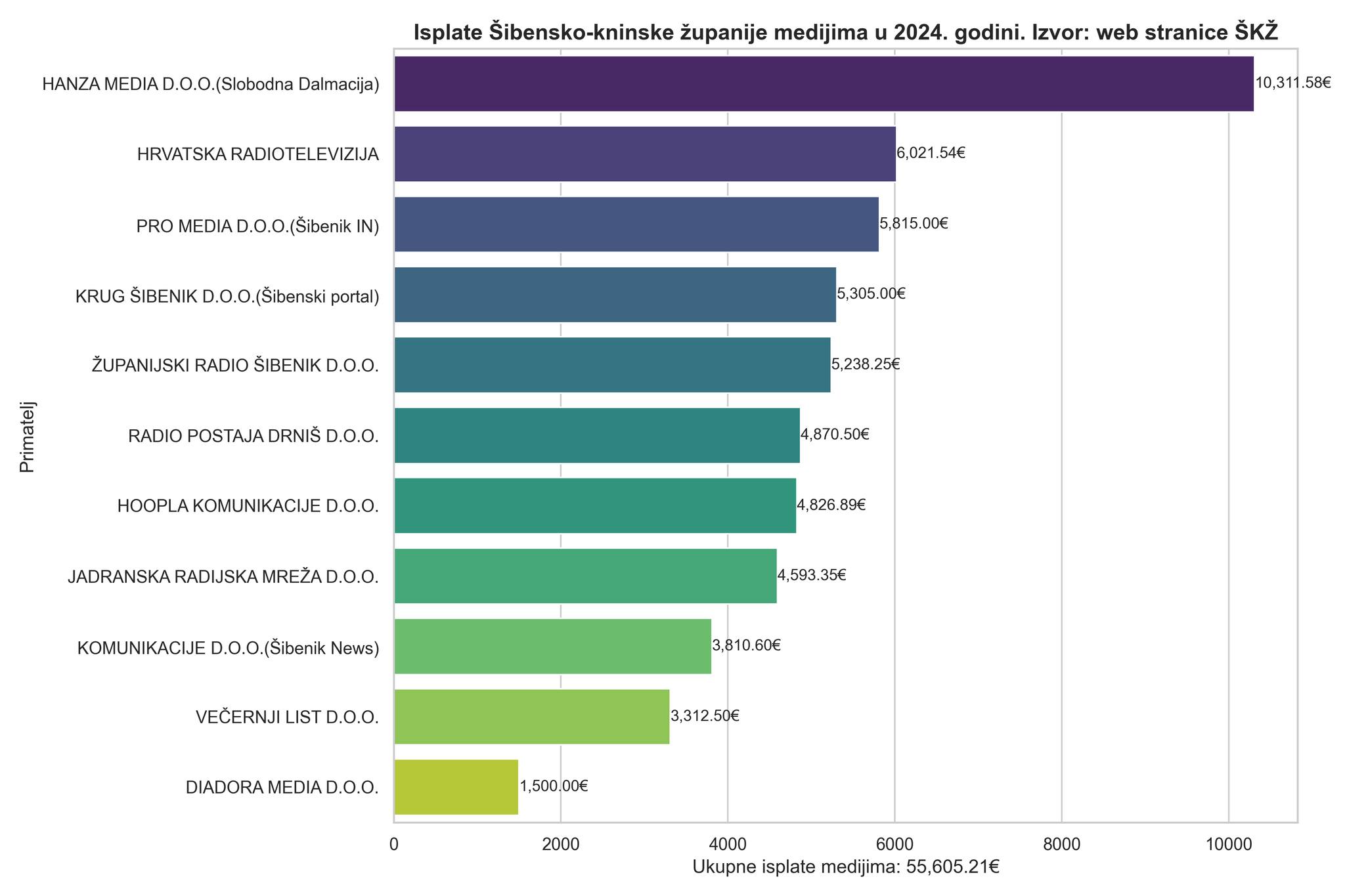Select the HRVATSKA RADIOTELEVIZIJA bar
This screenshot has width=1345, height=896.
coord(645,154)
